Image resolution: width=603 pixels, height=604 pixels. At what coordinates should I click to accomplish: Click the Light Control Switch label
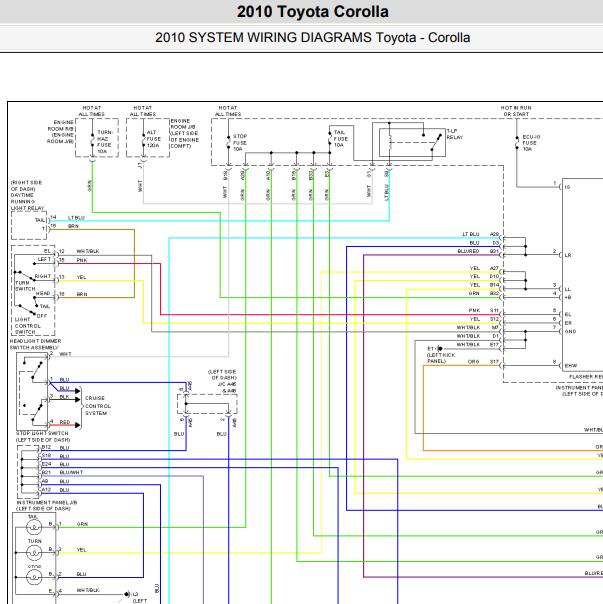pyautogui.click(x=27, y=325)
